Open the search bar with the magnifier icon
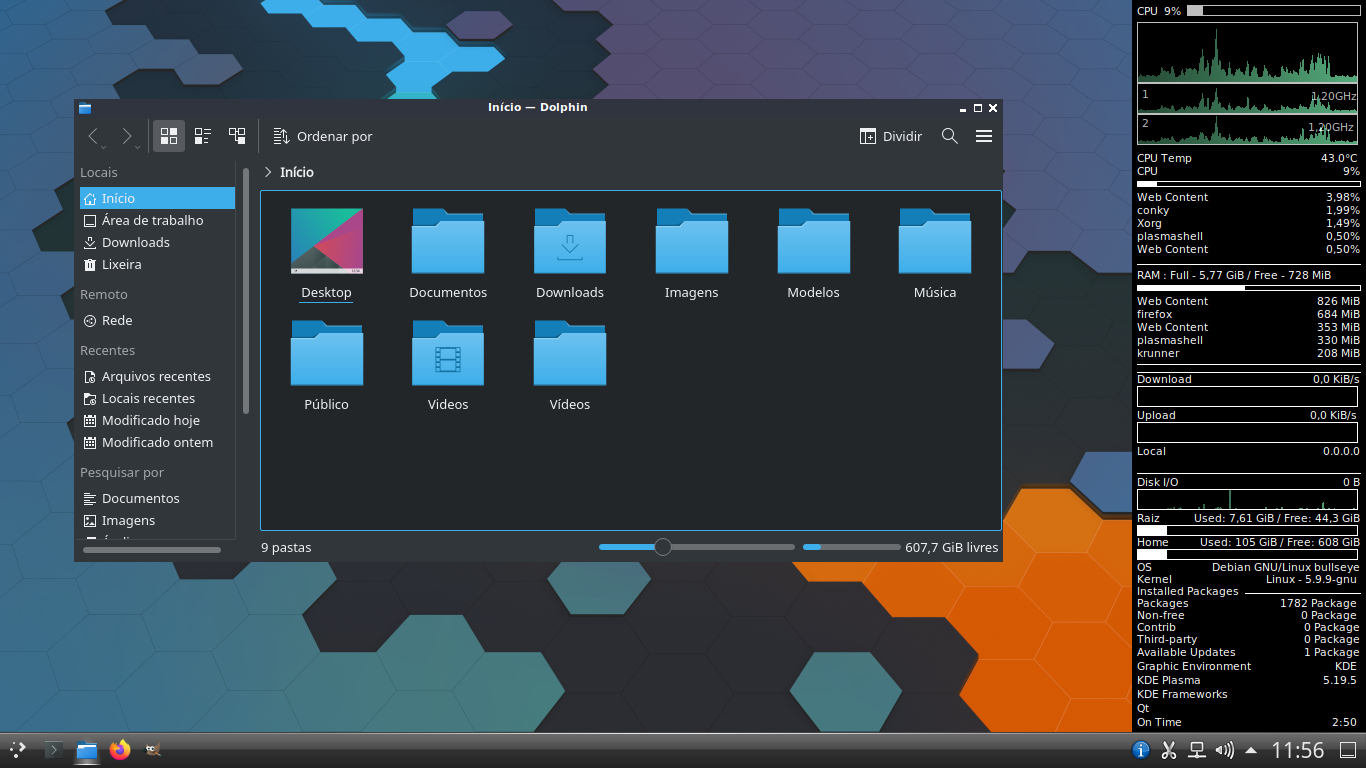Image resolution: width=1366 pixels, height=768 pixels. tap(949, 136)
